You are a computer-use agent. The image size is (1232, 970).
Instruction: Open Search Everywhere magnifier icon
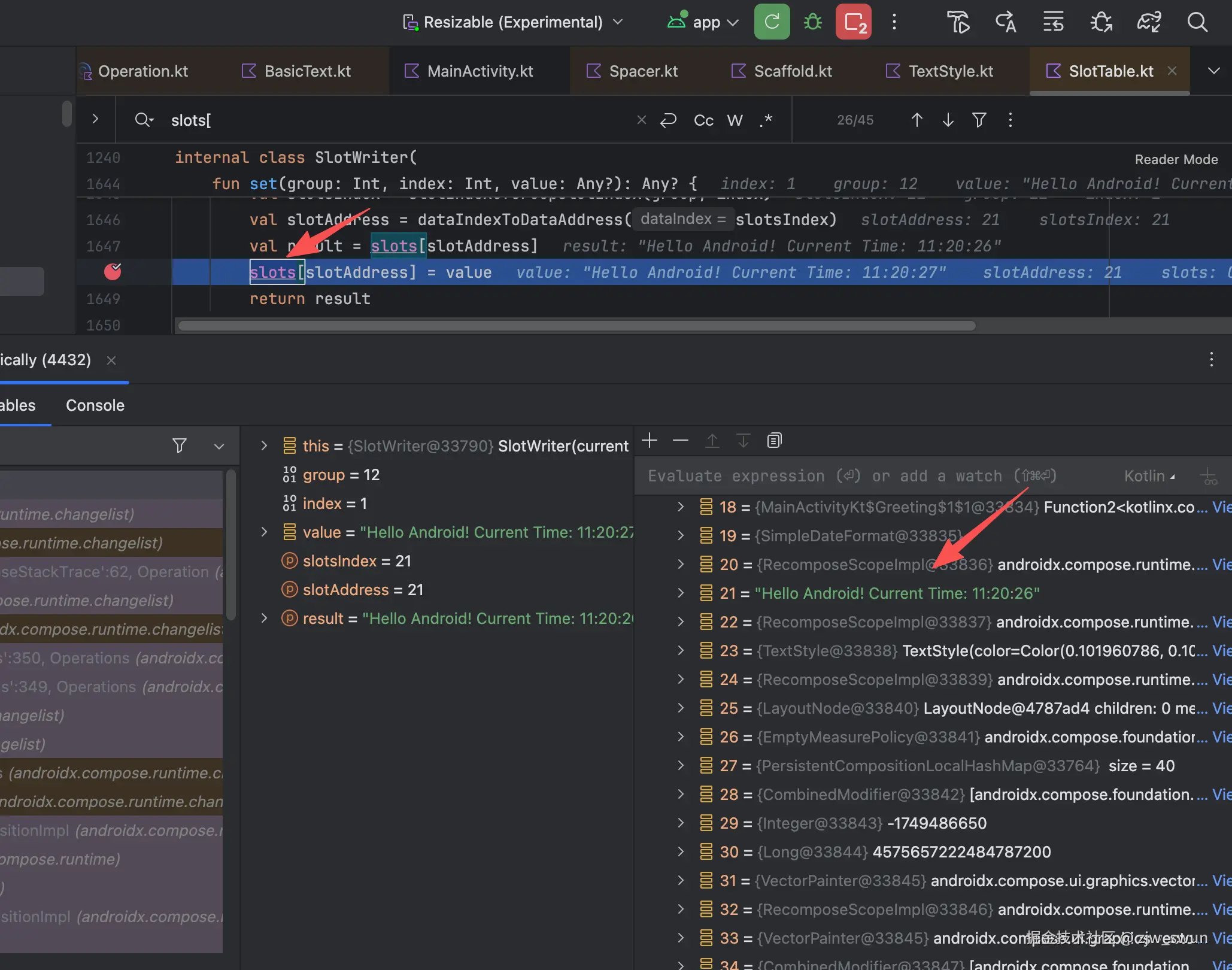[1197, 22]
